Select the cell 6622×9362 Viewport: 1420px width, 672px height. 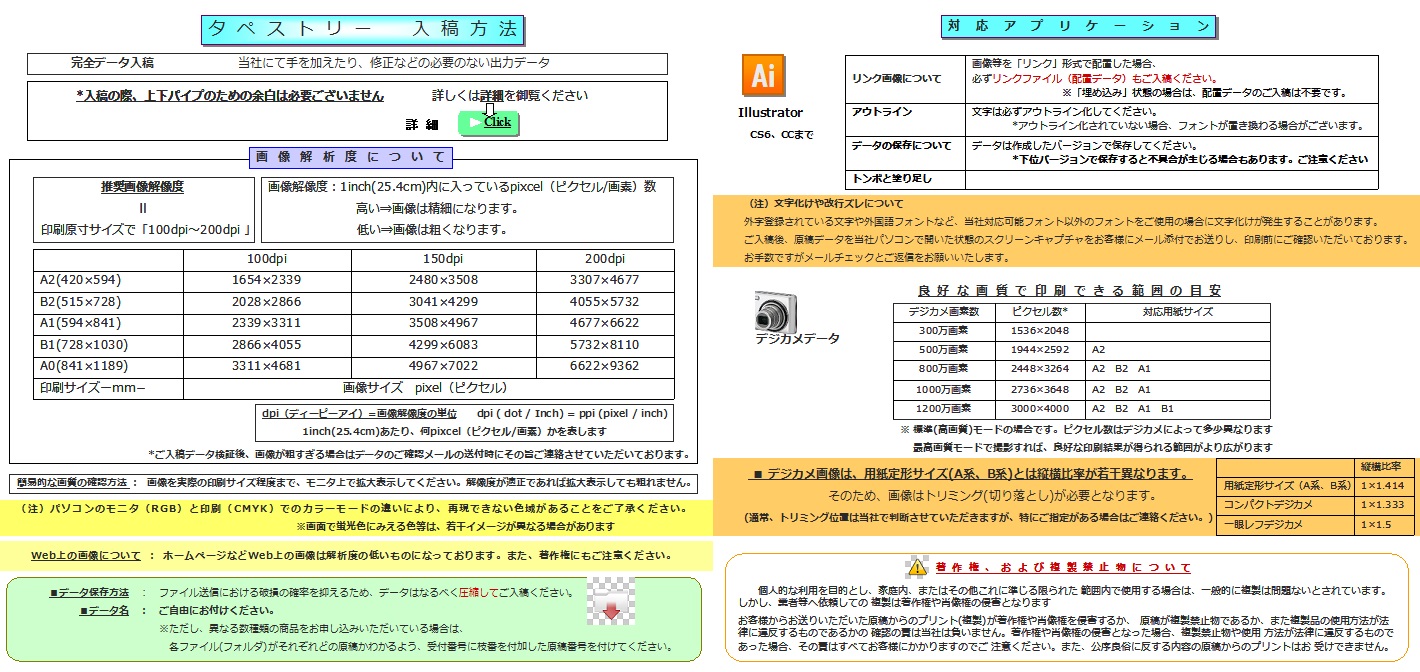[x=604, y=367]
